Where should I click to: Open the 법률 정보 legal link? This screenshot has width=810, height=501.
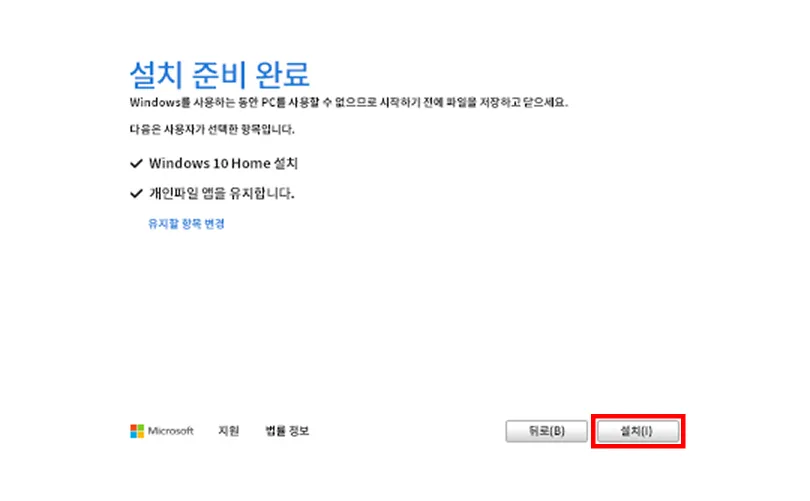coord(287,431)
